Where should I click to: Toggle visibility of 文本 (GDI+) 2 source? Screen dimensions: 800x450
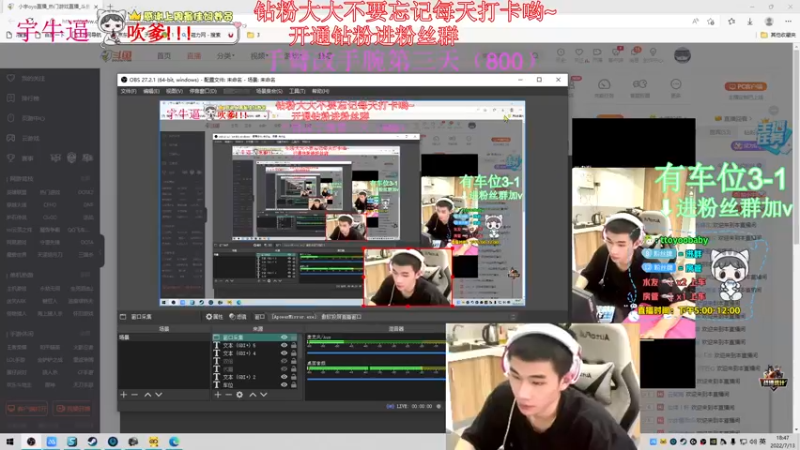click(284, 377)
